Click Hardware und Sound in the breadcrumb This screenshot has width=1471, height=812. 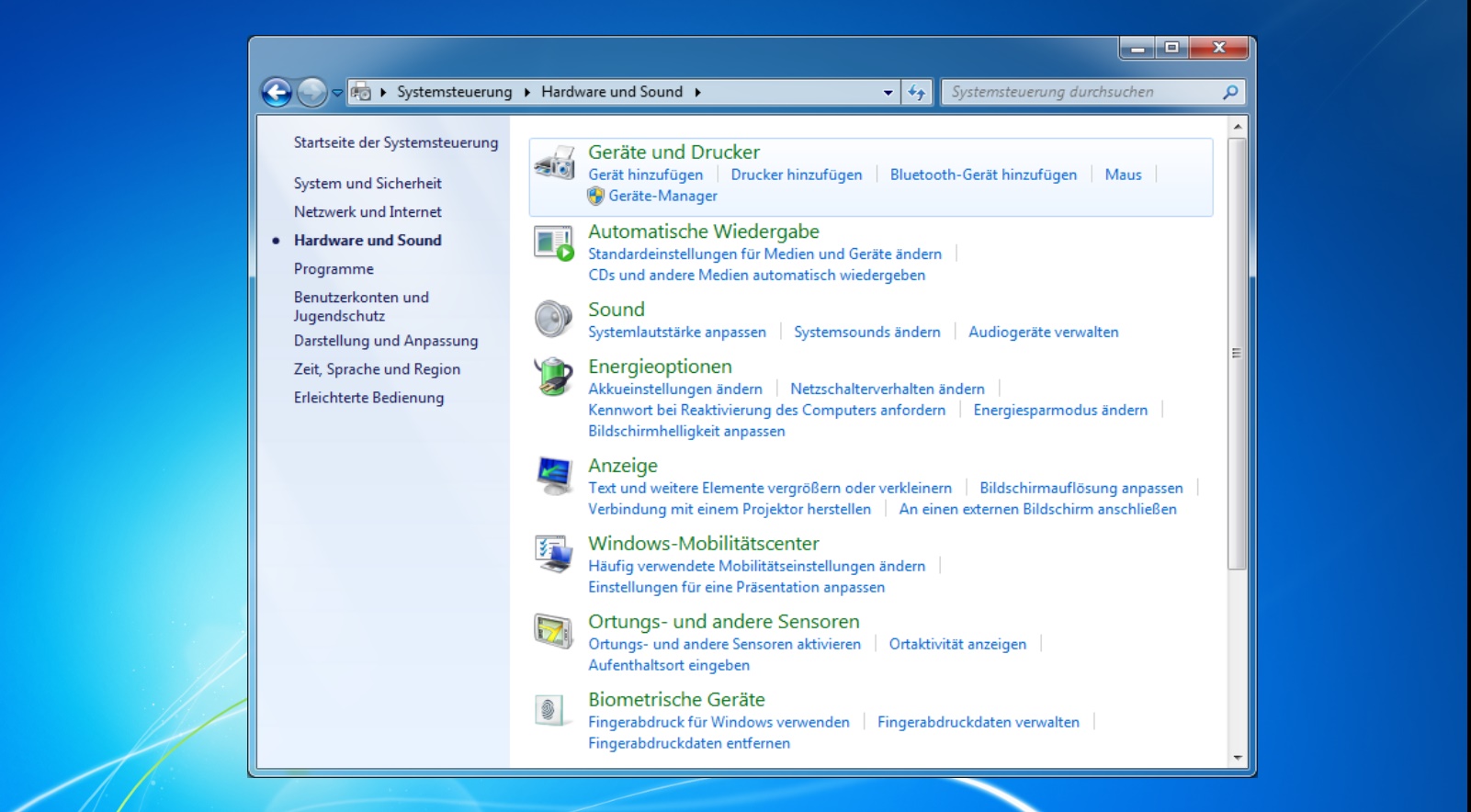coord(612,92)
